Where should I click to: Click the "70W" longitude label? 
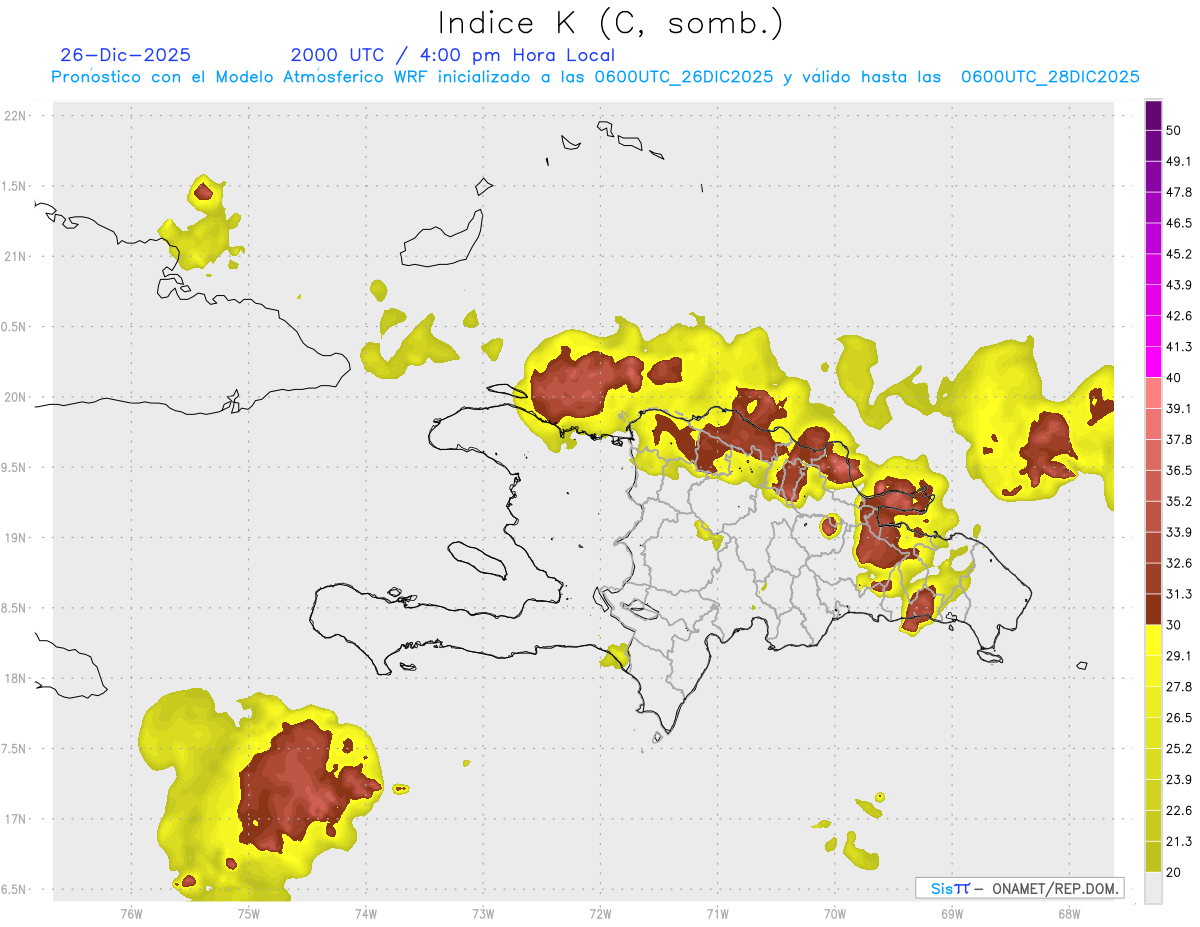834,914
